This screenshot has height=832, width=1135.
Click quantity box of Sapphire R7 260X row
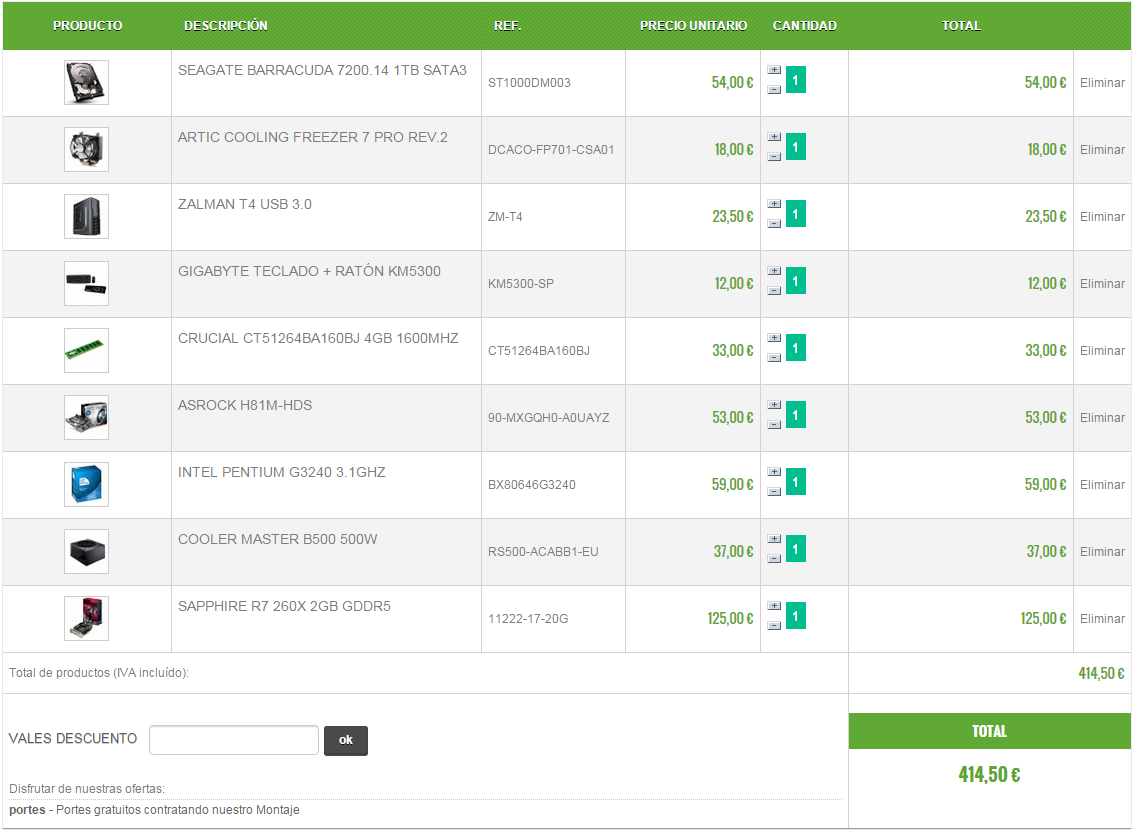click(x=796, y=615)
